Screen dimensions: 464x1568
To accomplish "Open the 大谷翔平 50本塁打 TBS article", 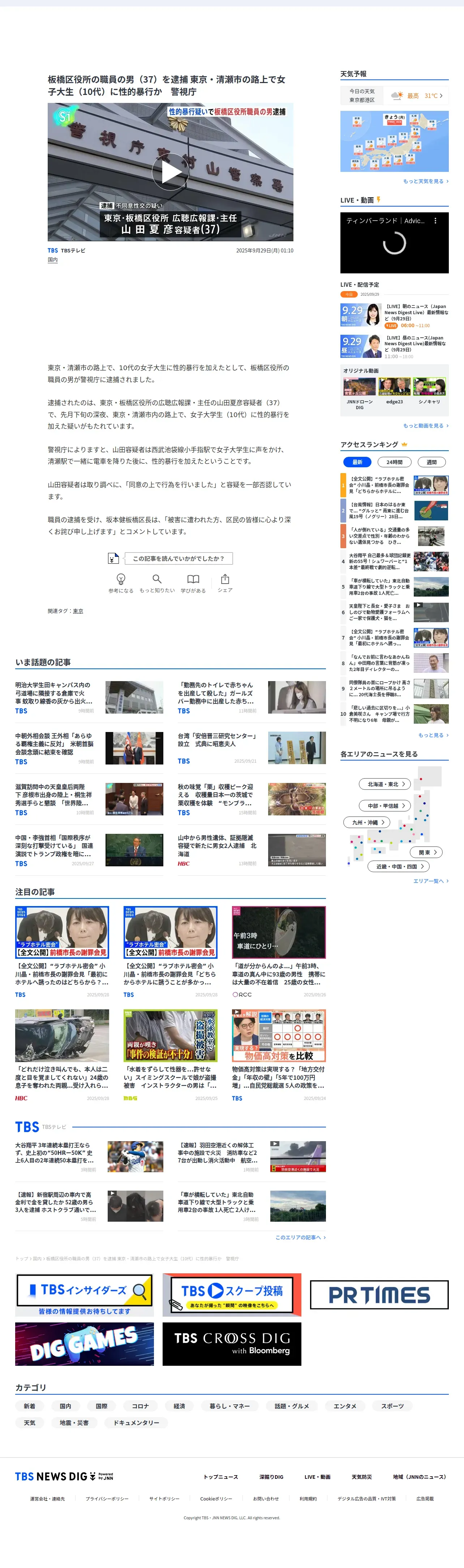I will [x=89, y=1157].
